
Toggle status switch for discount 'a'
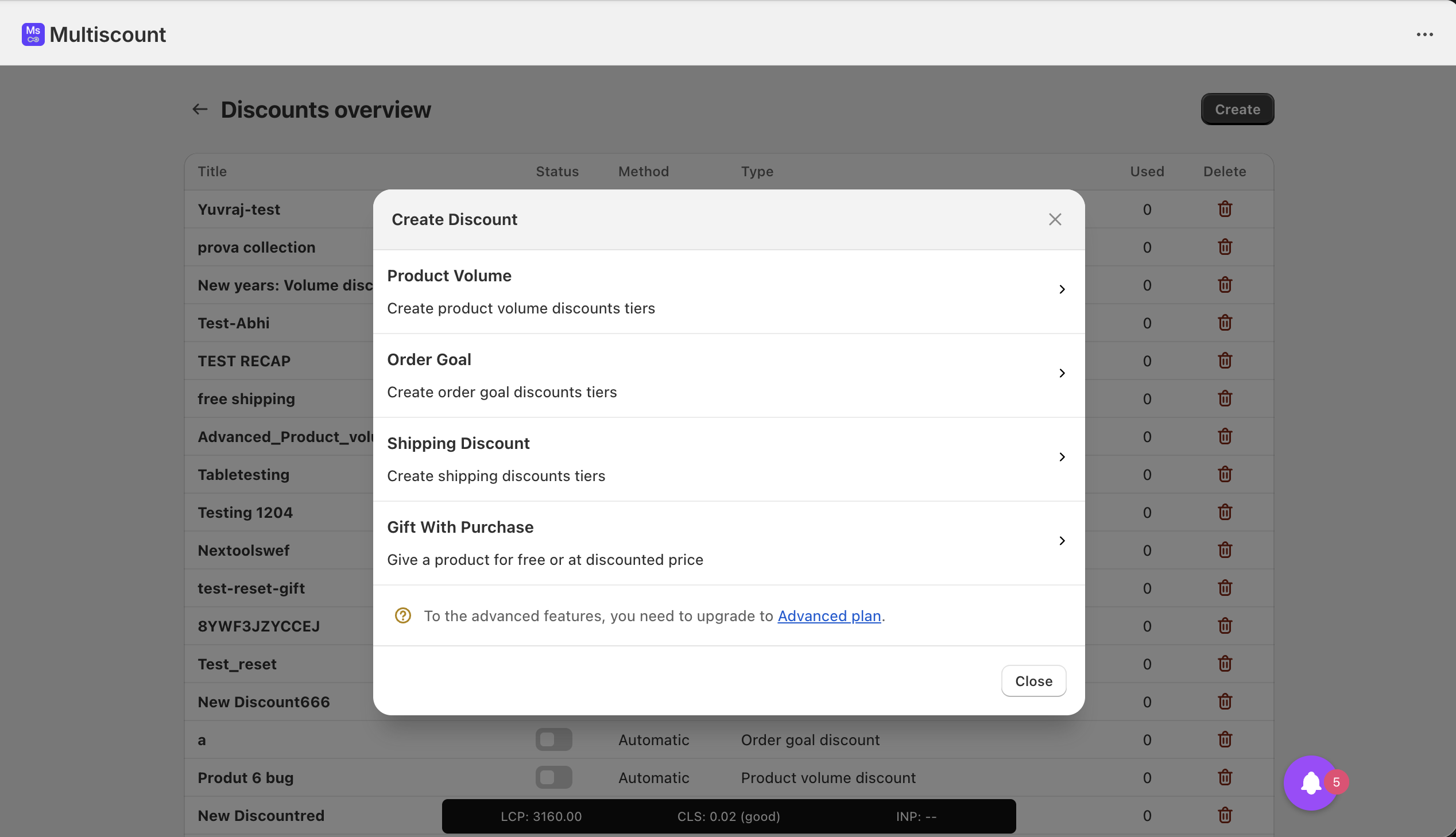[553, 739]
